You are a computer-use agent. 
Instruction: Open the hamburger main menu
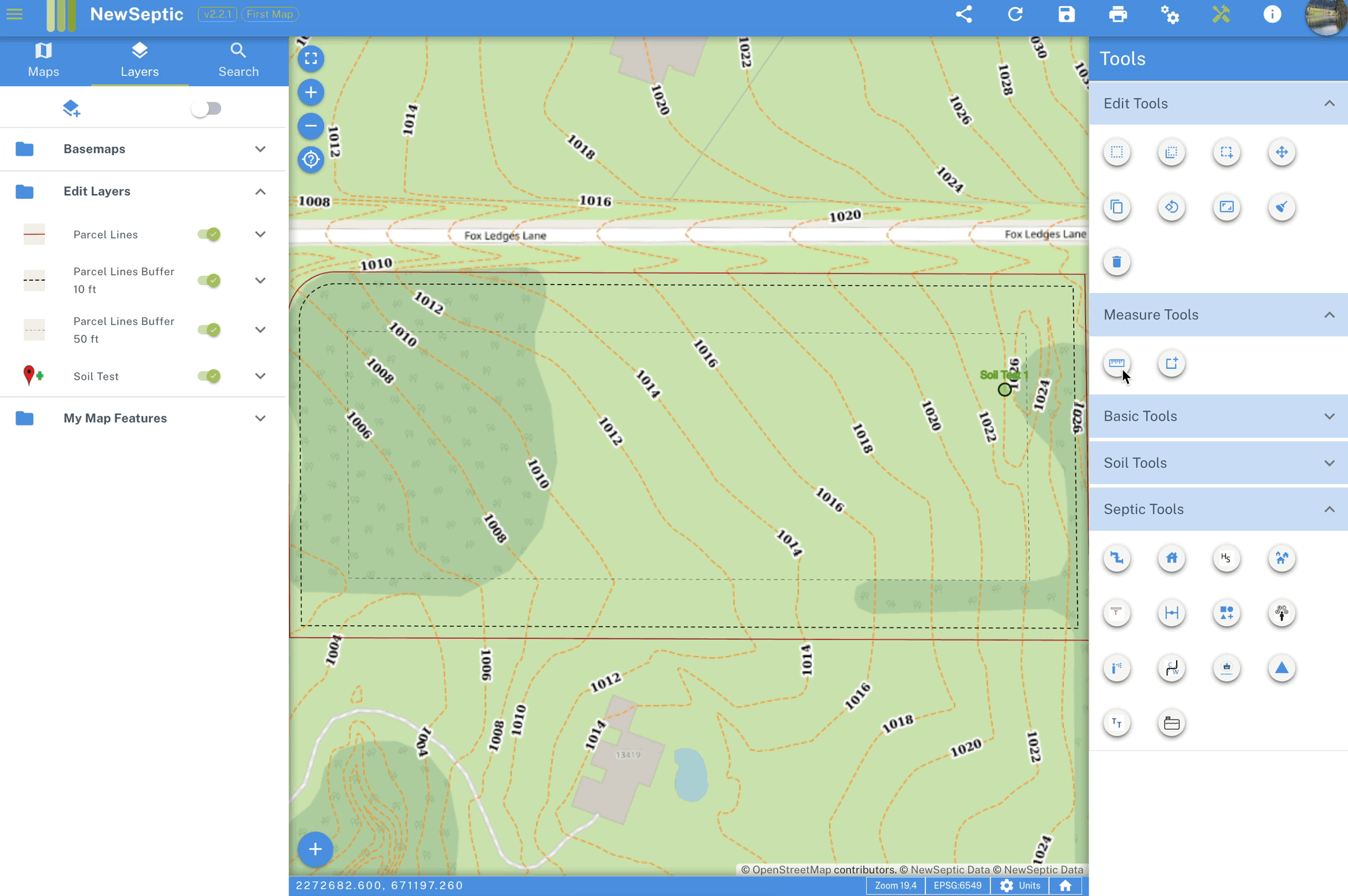click(x=15, y=14)
